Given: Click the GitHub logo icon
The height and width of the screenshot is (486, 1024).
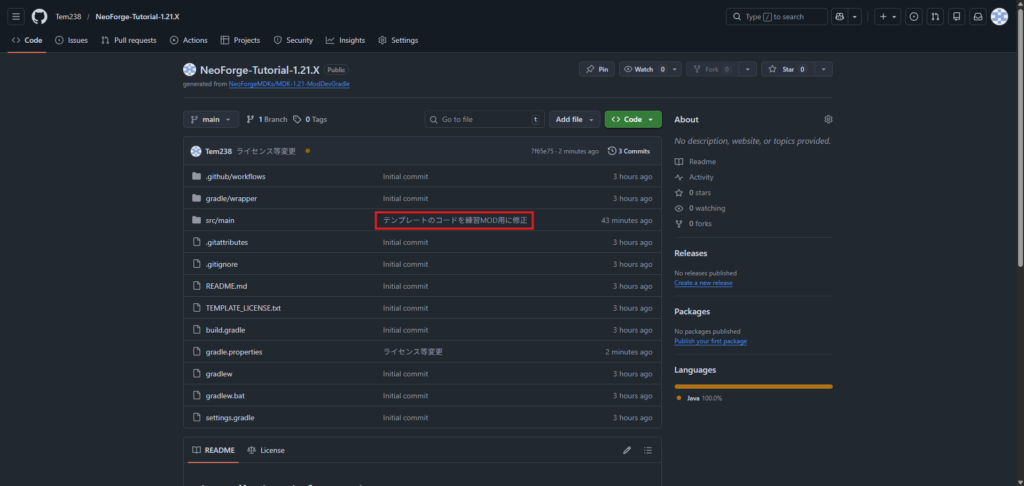Looking at the screenshot, I should point(39,17).
